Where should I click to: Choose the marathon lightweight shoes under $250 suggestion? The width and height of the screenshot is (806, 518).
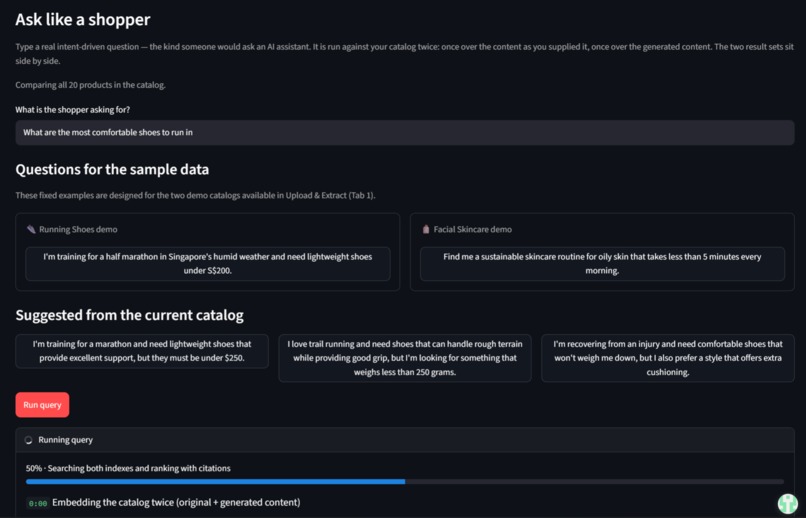pos(142,351)
